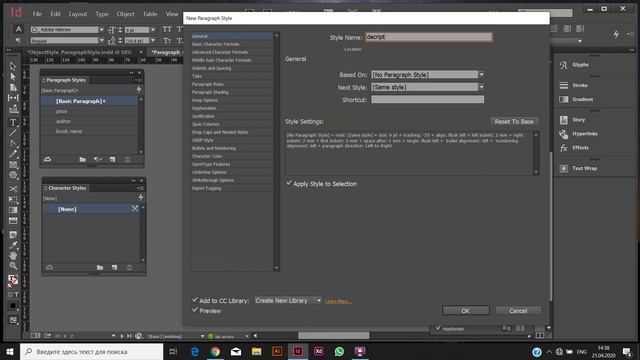This screenshot has width=640, height=360.
Task: Select the Gap tool
Action: [13, 98]
